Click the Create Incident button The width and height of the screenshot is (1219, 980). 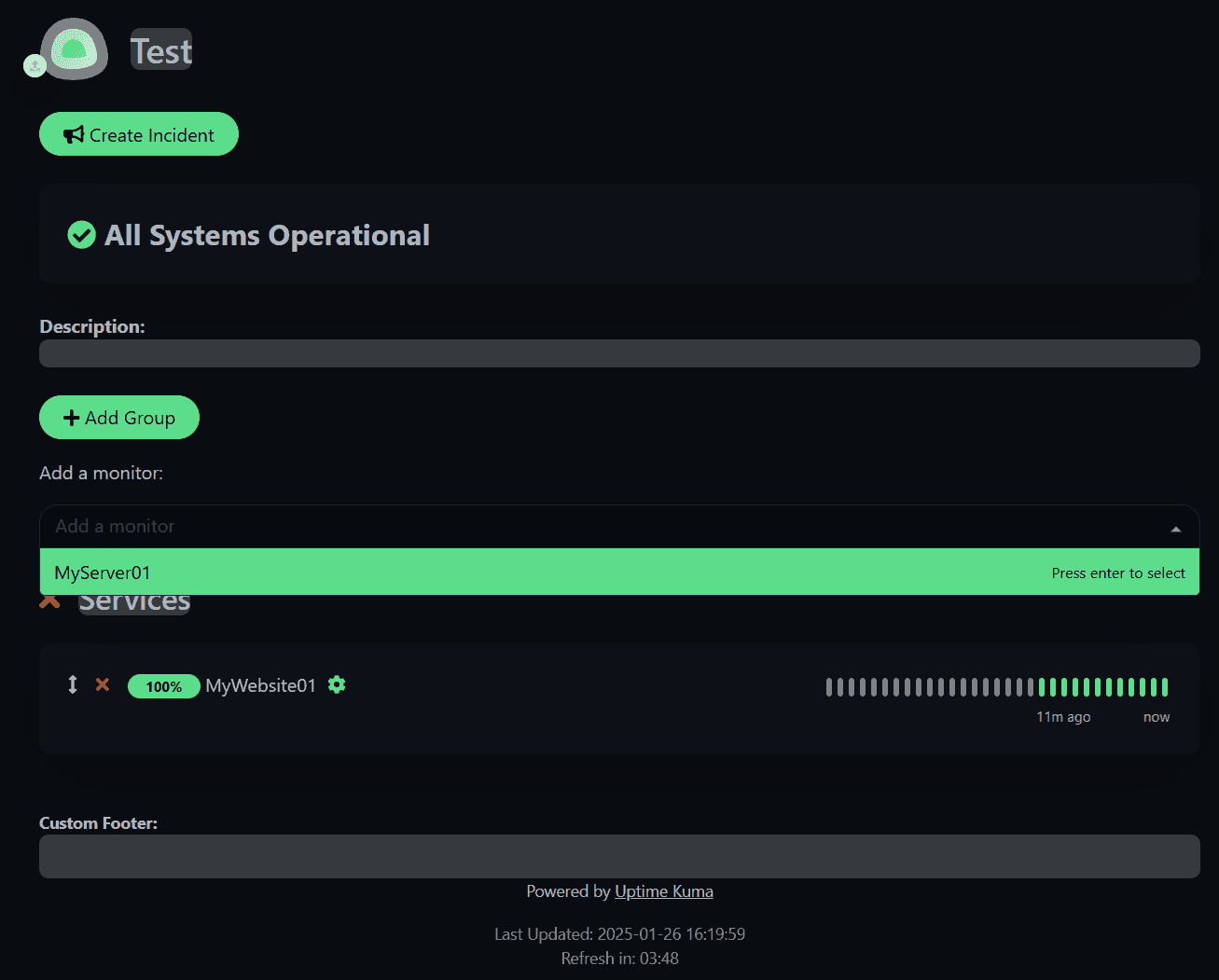point(138,133)
